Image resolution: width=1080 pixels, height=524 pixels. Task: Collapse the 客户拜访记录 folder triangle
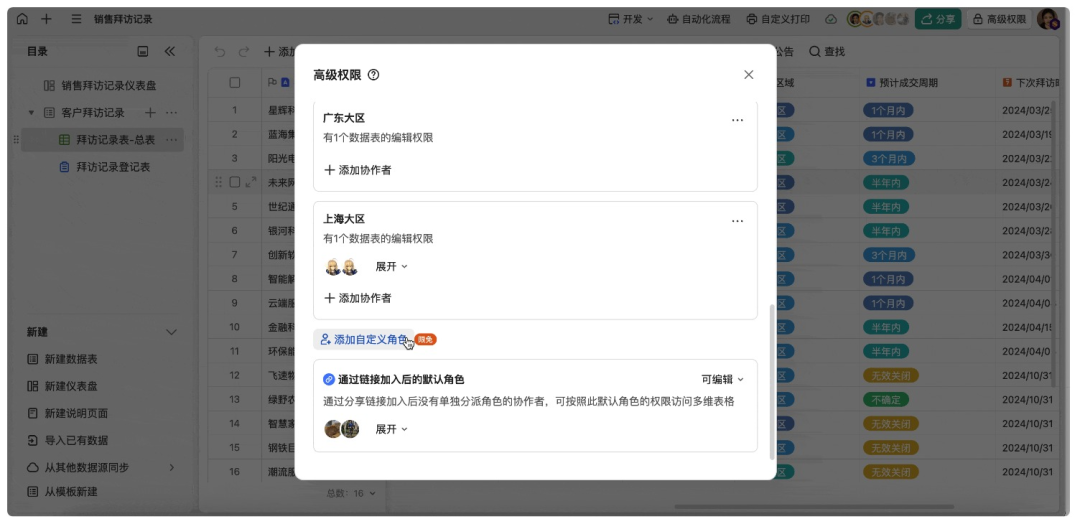tap(31, 112)
